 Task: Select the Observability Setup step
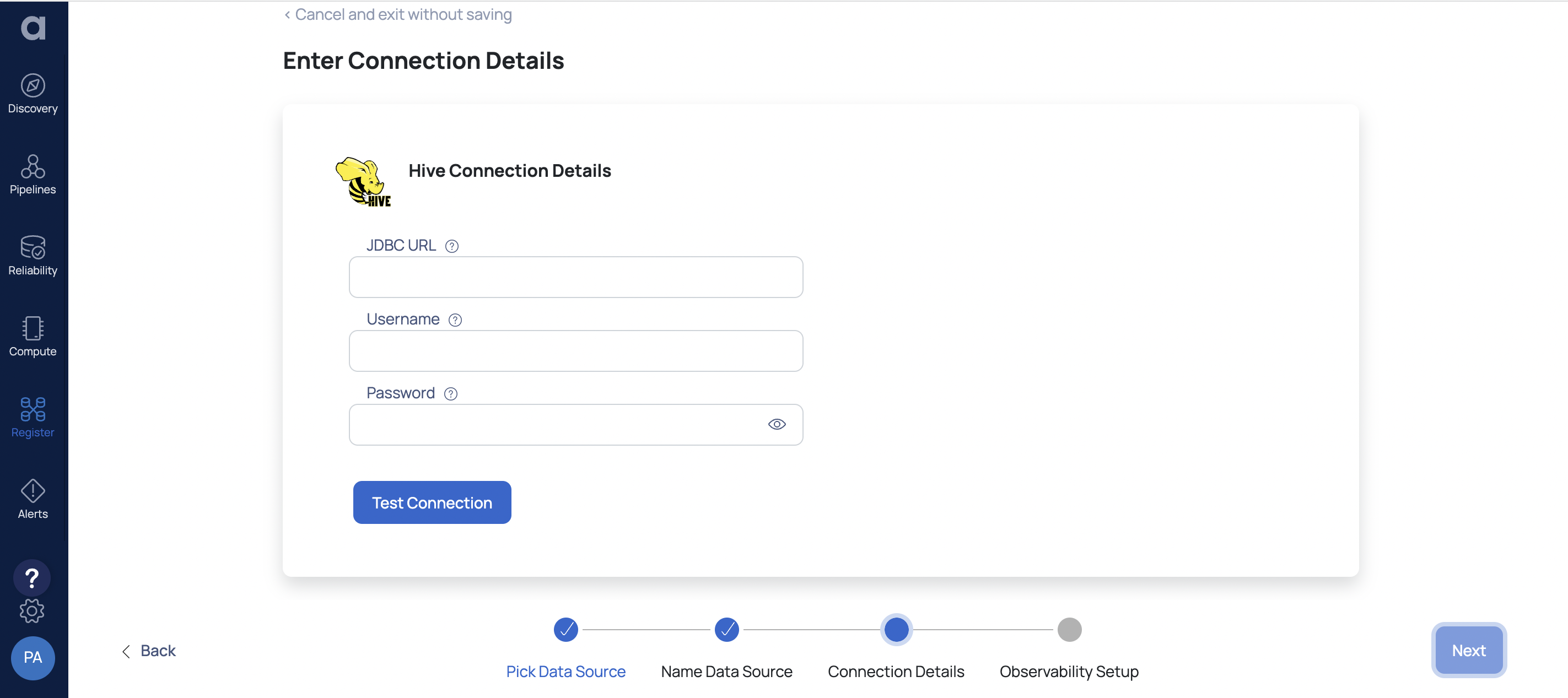coord(1069,671)
